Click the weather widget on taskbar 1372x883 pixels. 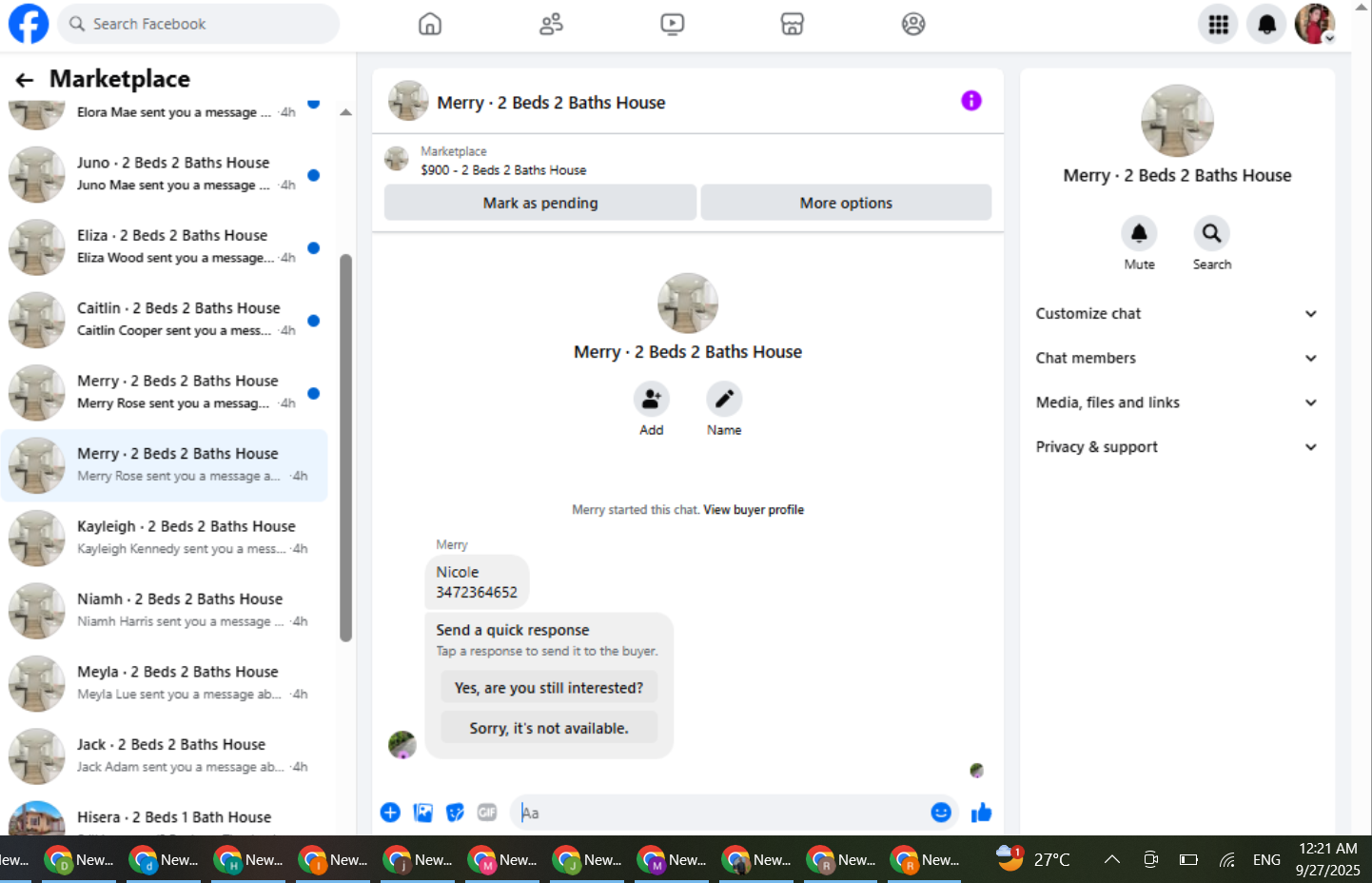pos(1032,859)
